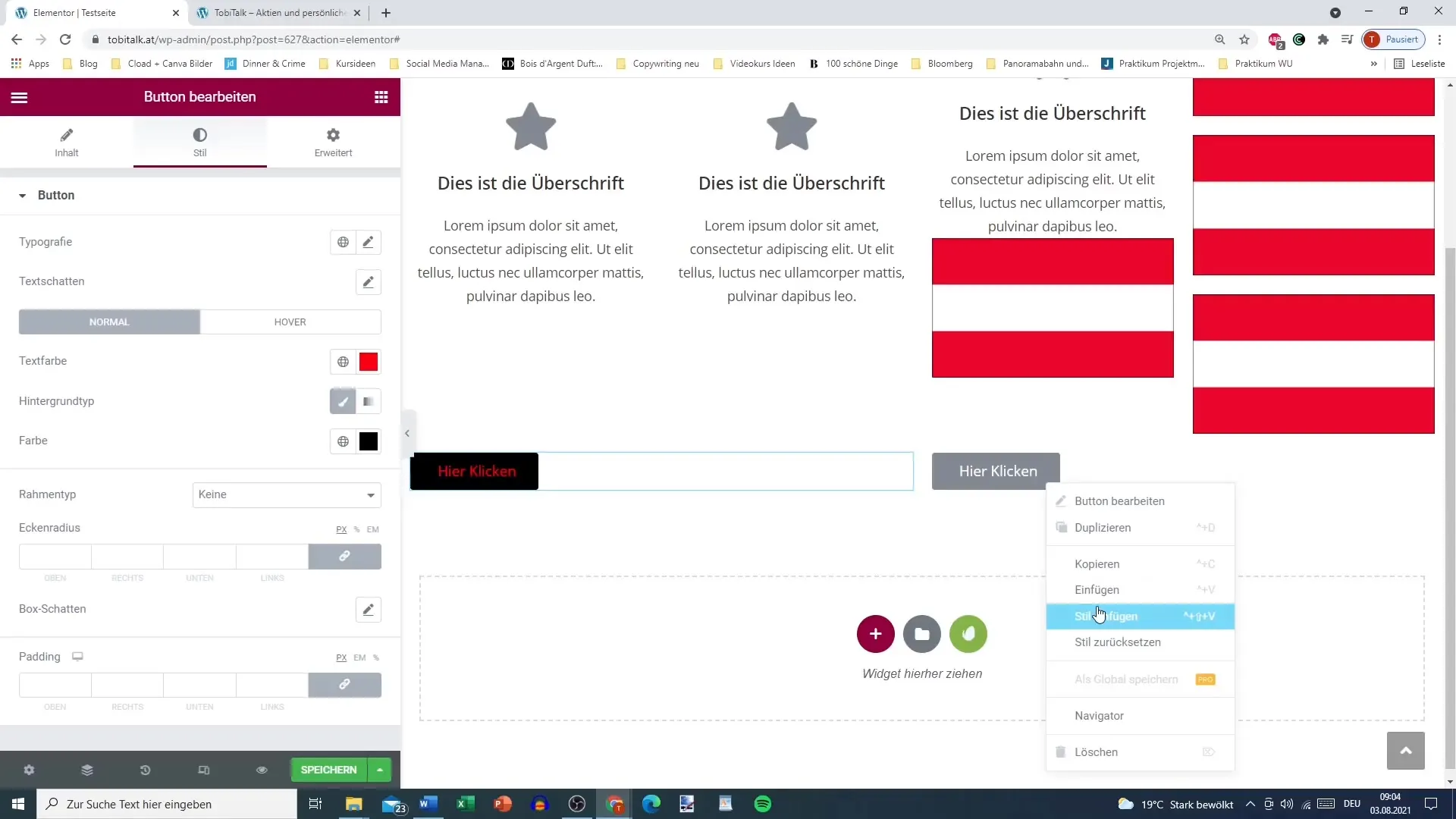Screen dimensions: 1456x819
Task: Open the red Textfarbe color swatch
Action: pyautogui.click(x=369, y=362)
